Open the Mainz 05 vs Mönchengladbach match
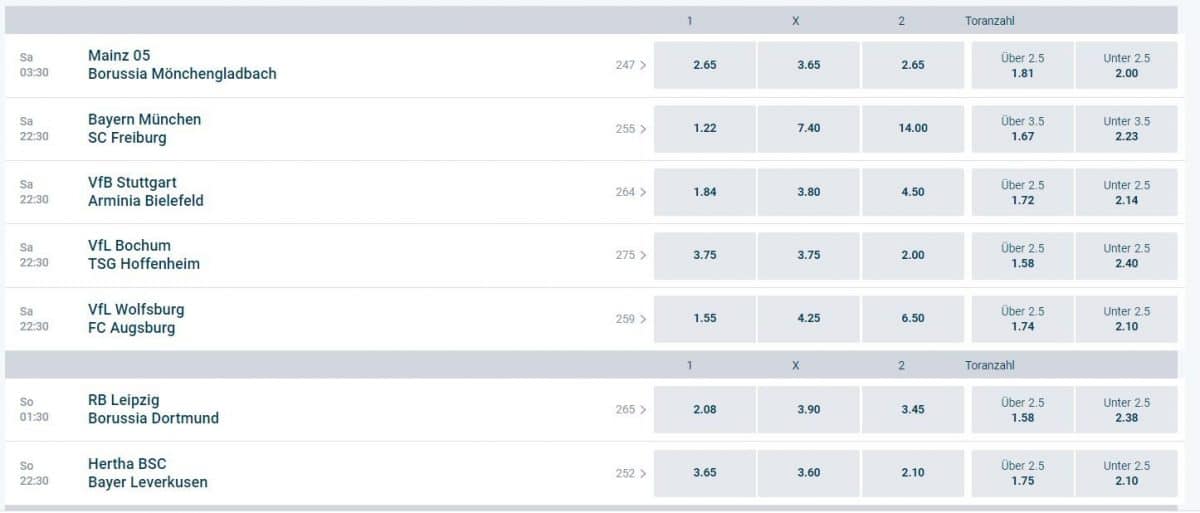1200x513 pixels. click(x=182, y=65)
